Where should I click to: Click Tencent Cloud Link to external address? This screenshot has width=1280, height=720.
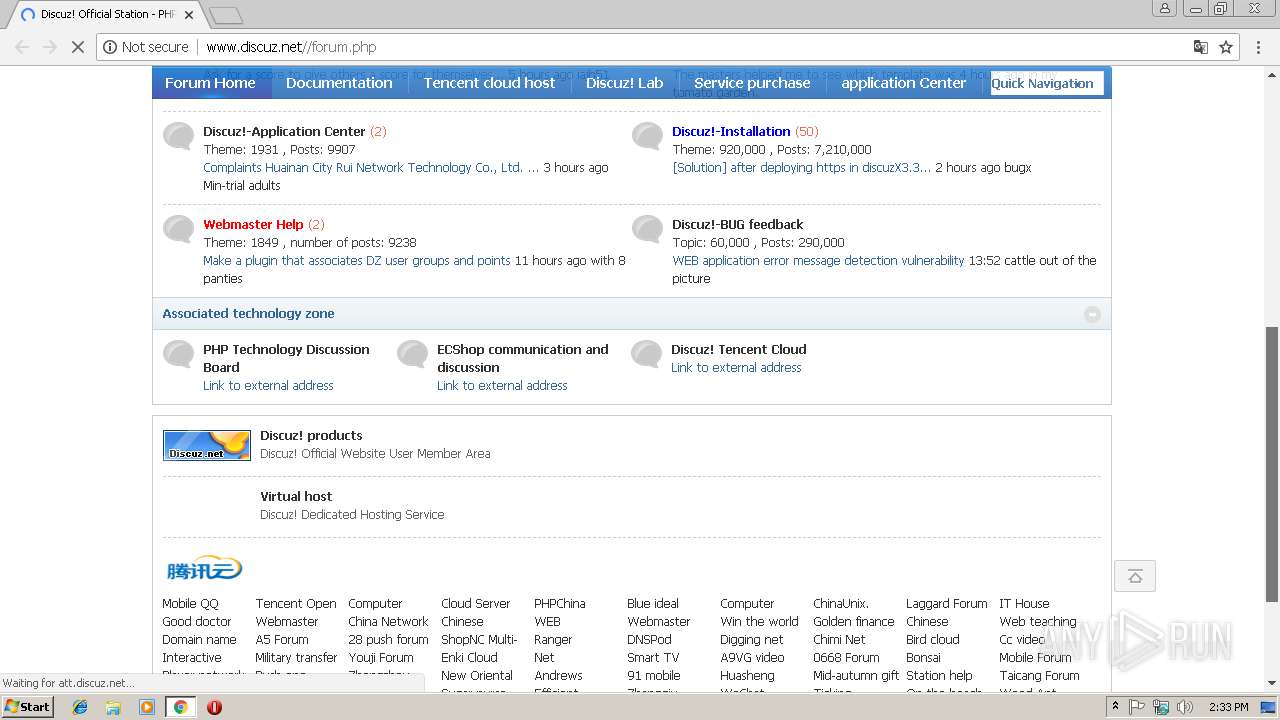(x=736, y=367)
